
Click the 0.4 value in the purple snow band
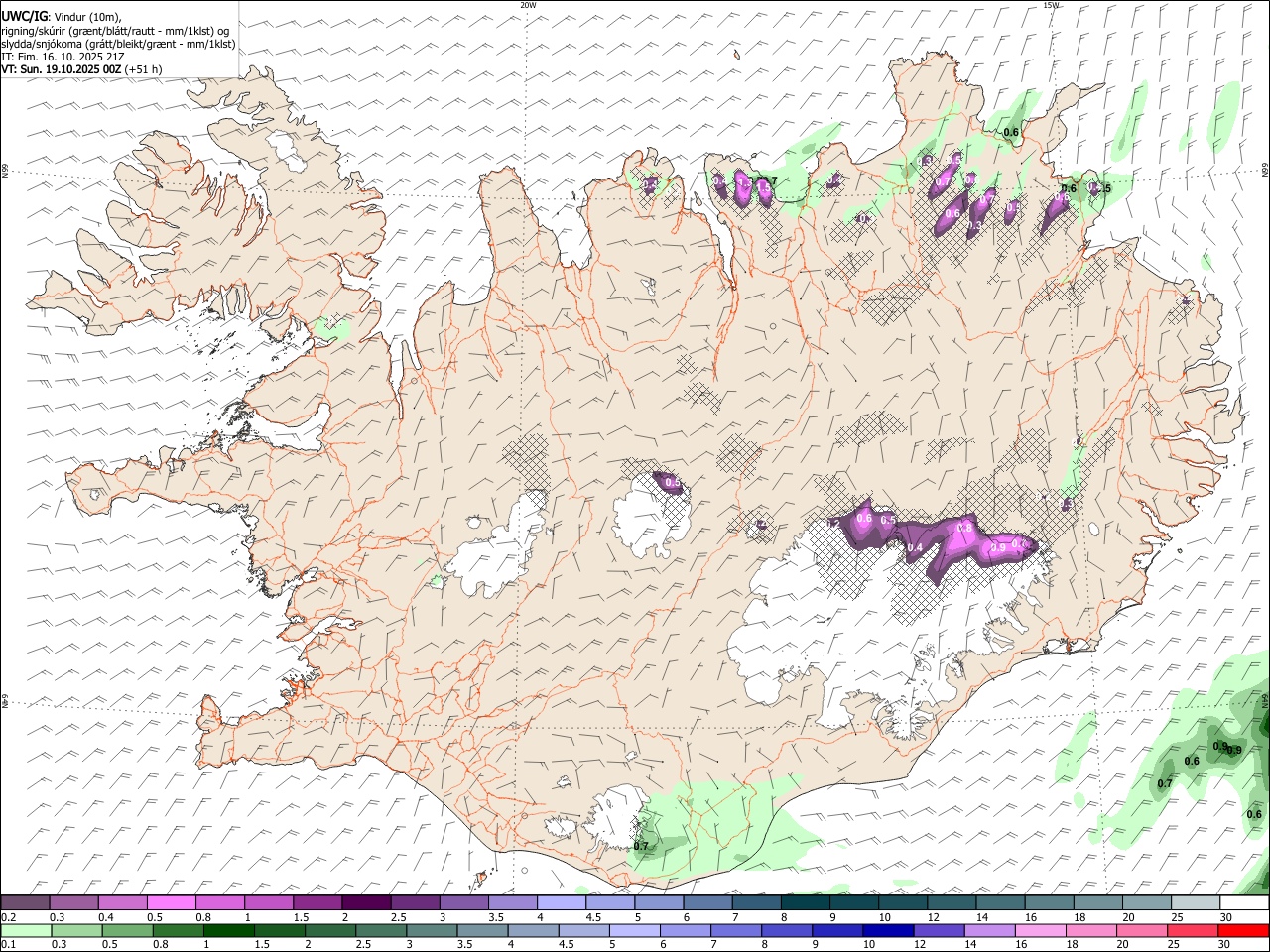[915, 547]
